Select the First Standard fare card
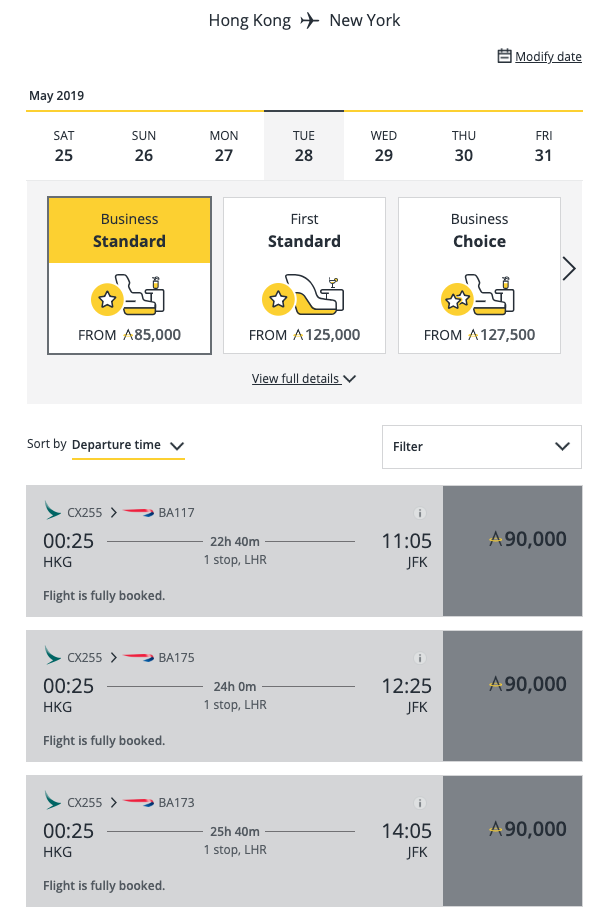Image resolution: width=601 pixels, height=916 pixels. pyautogui.click(x=304, y=276)
